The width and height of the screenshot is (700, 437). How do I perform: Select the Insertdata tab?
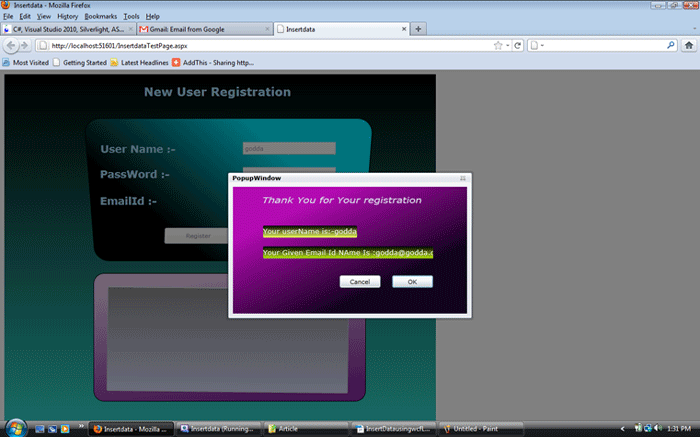(342, 29)
